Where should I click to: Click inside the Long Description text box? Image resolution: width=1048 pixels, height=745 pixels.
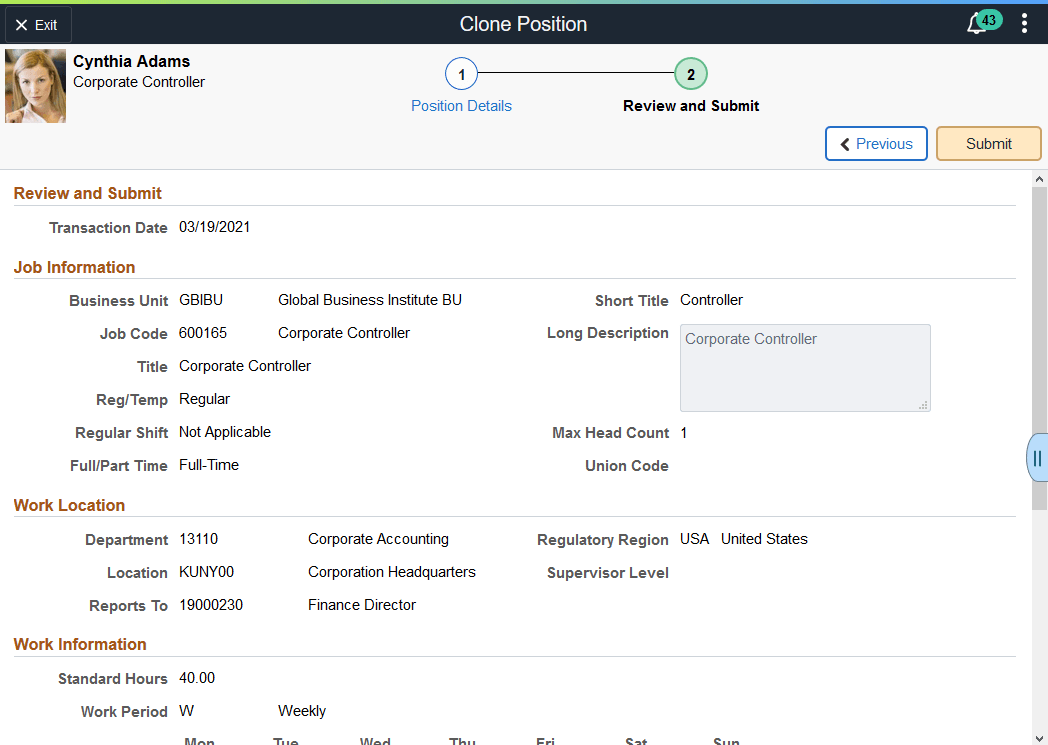pos(805,368)
